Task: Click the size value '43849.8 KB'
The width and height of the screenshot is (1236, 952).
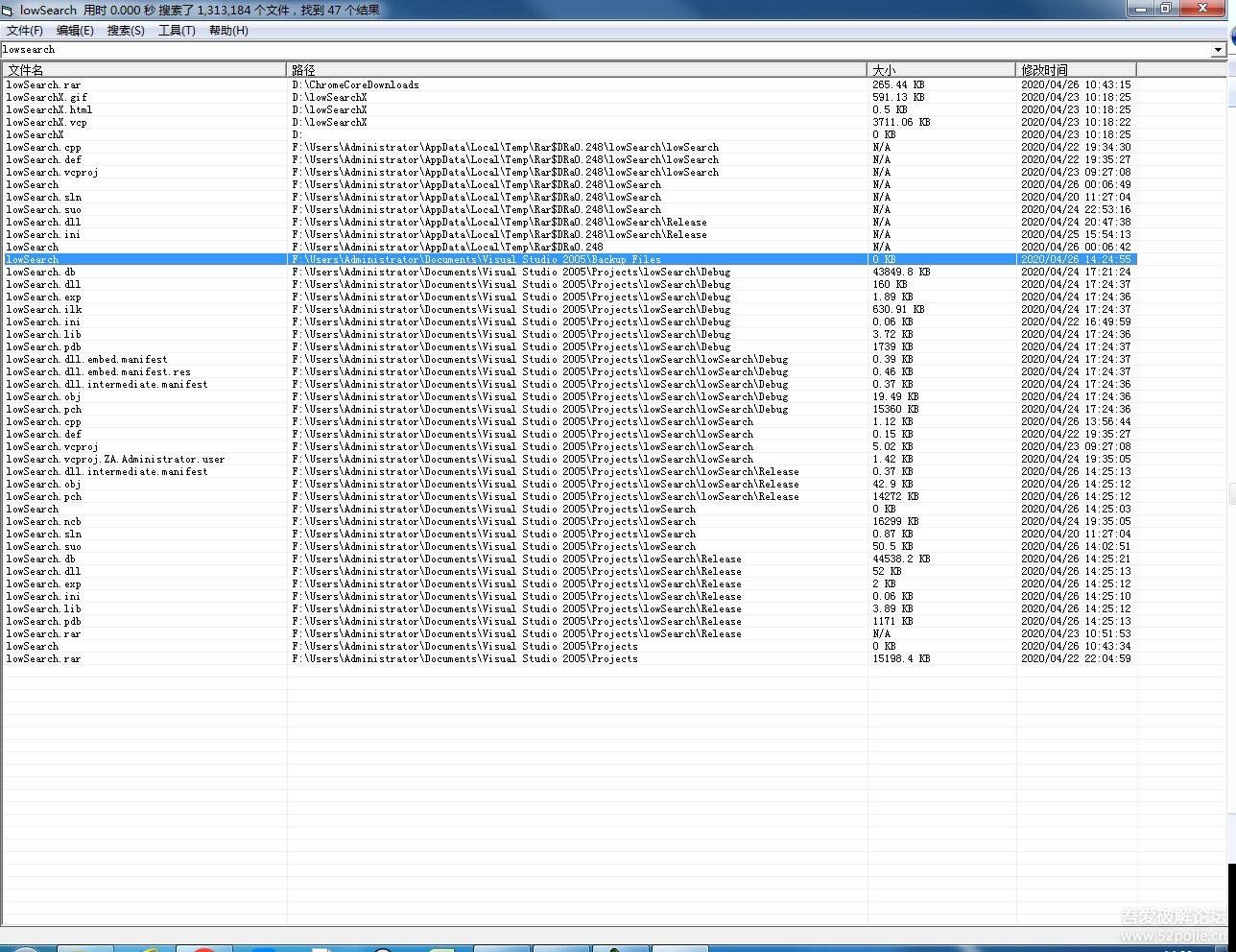Action: point(902,272)
